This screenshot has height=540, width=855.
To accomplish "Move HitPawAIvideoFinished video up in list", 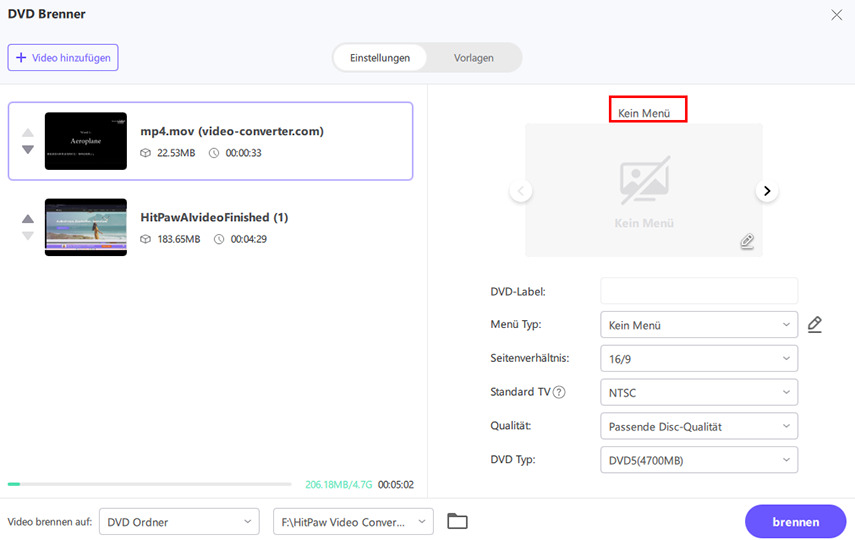I will point(28,219).
